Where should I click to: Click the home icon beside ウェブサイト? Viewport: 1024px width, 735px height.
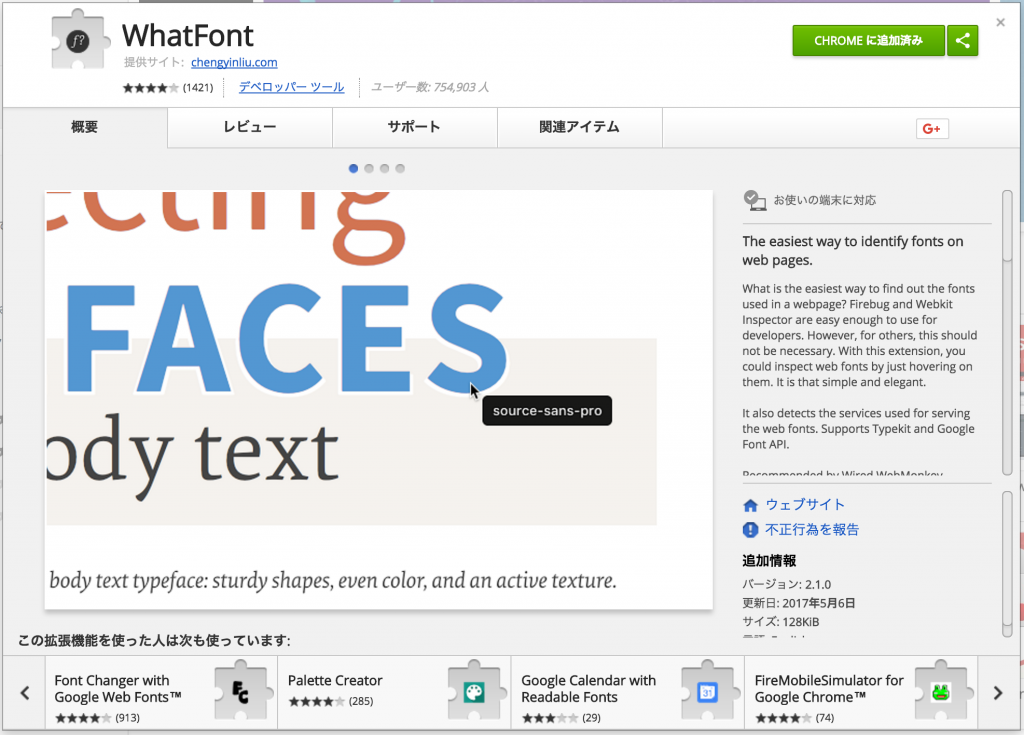(750, 505)
